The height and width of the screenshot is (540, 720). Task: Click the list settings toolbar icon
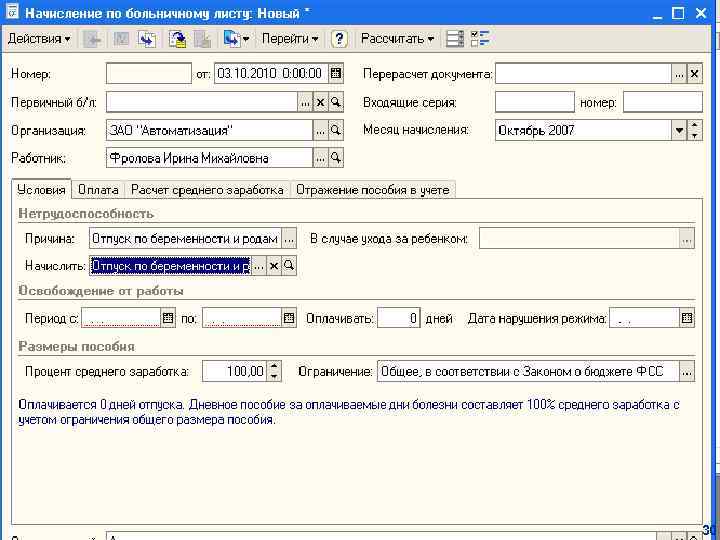[x=455, y=39]
